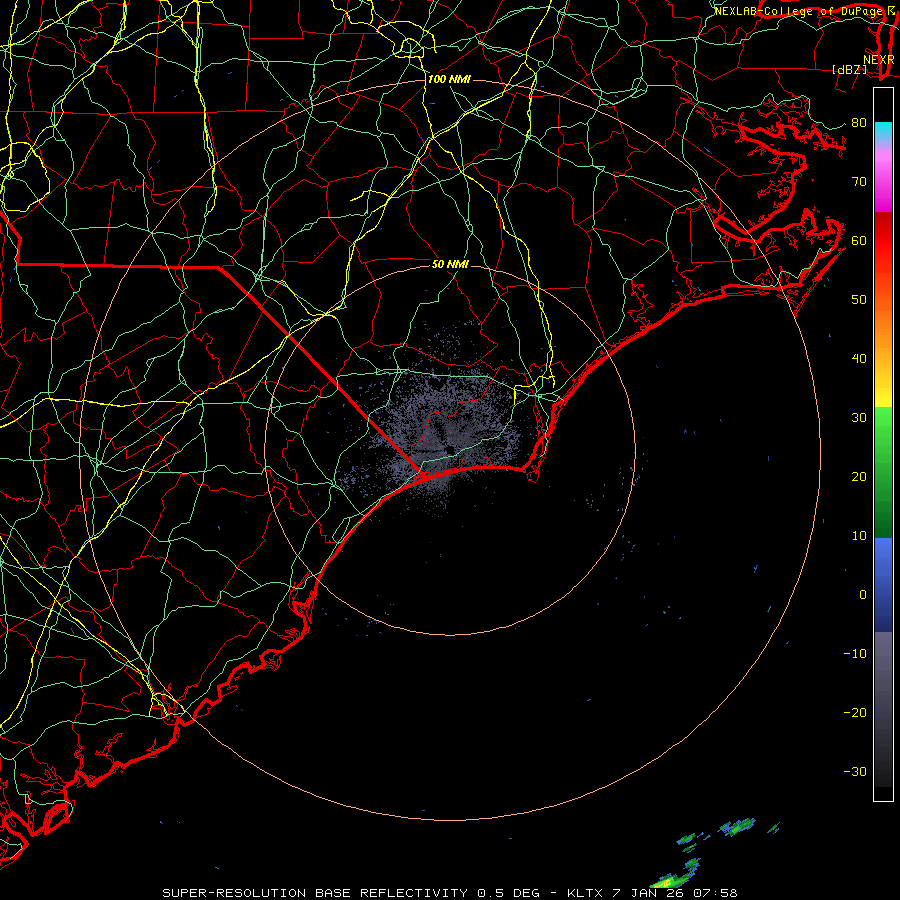The height and width of the screenshot is (900, 900).
Task: Click the 30 dBZ scale value
Action: (859, 417)
